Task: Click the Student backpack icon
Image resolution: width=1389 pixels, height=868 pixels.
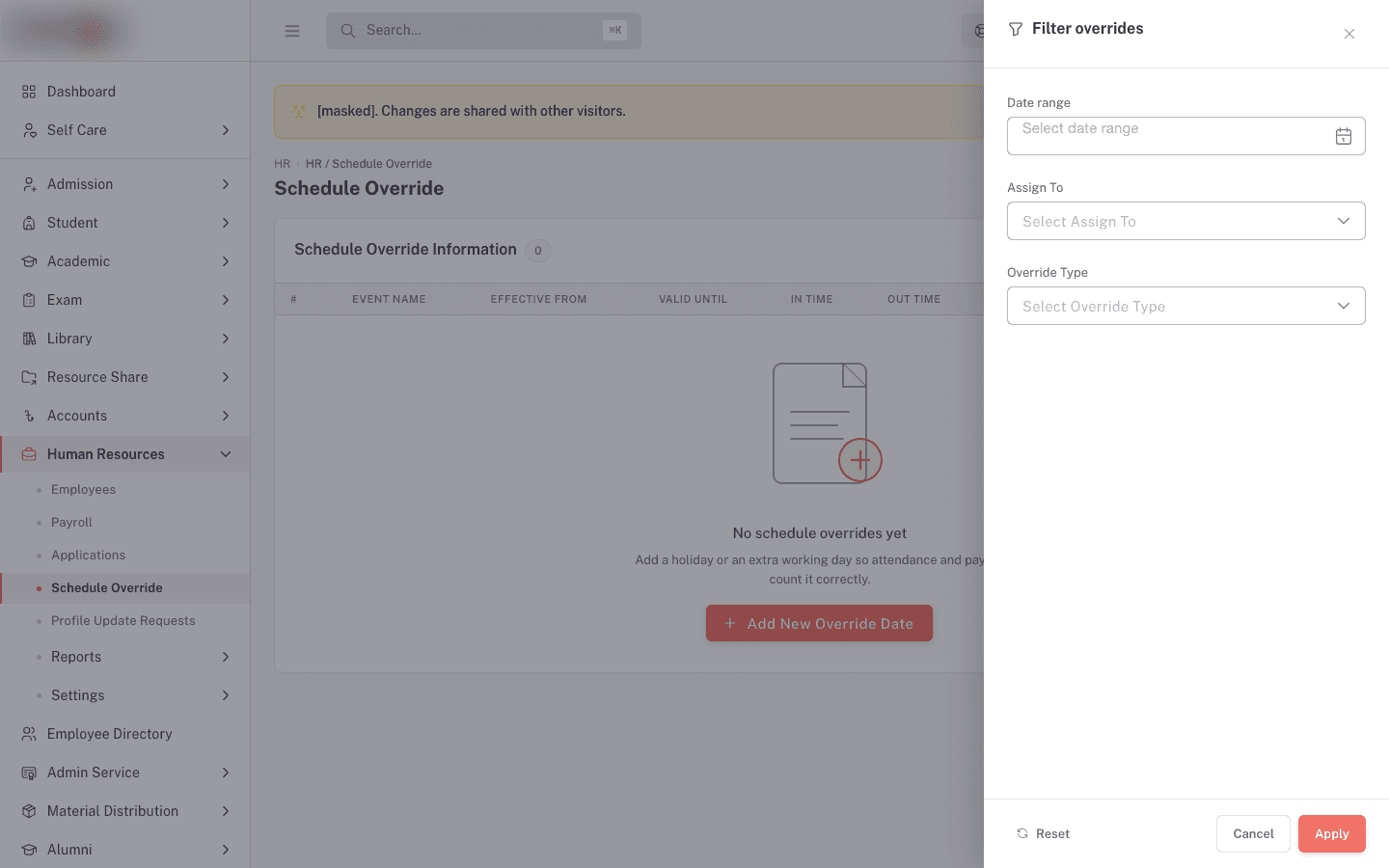Action: [x=29, y=223]
